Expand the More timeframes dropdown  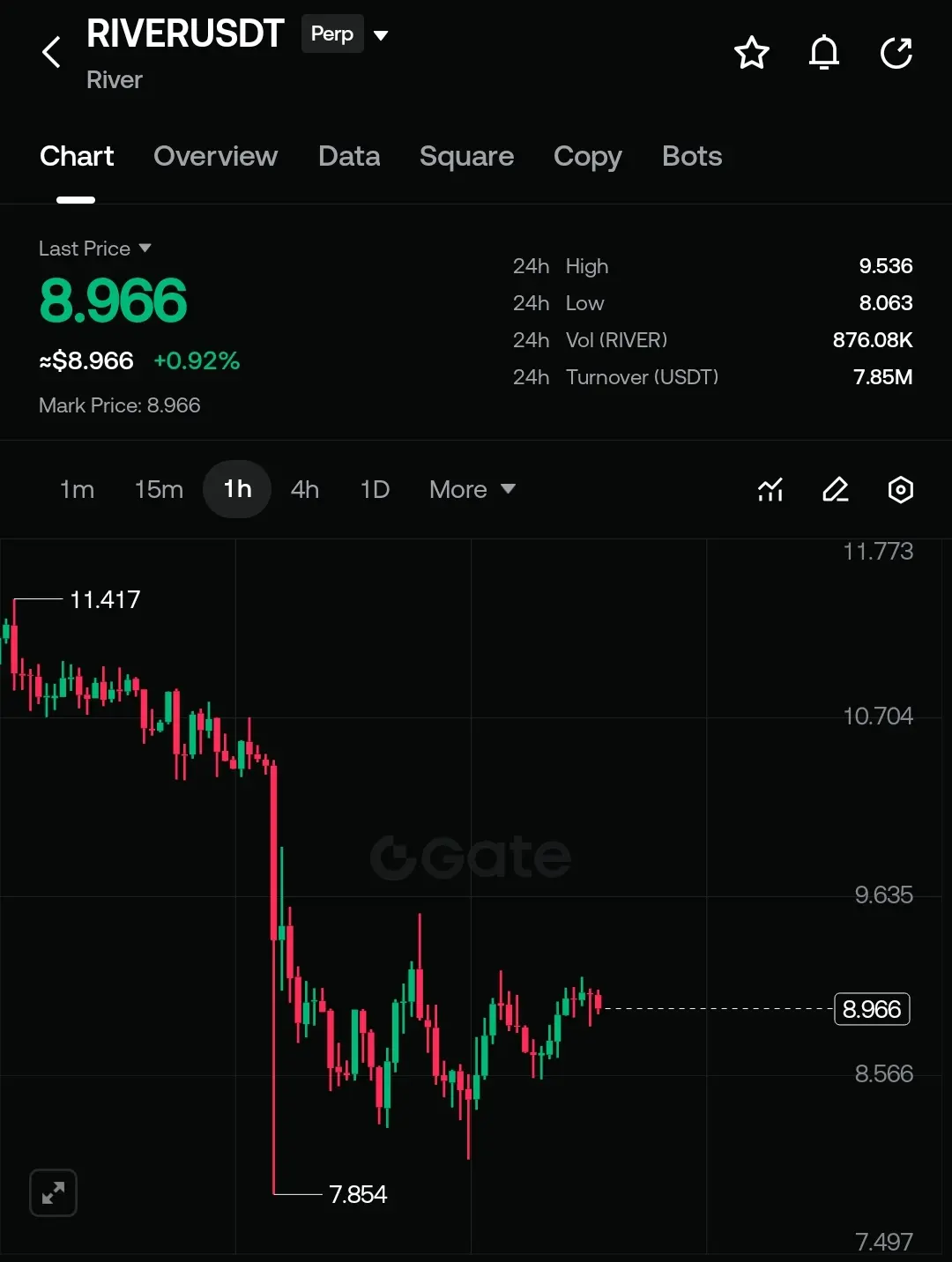tap(472, 489)
